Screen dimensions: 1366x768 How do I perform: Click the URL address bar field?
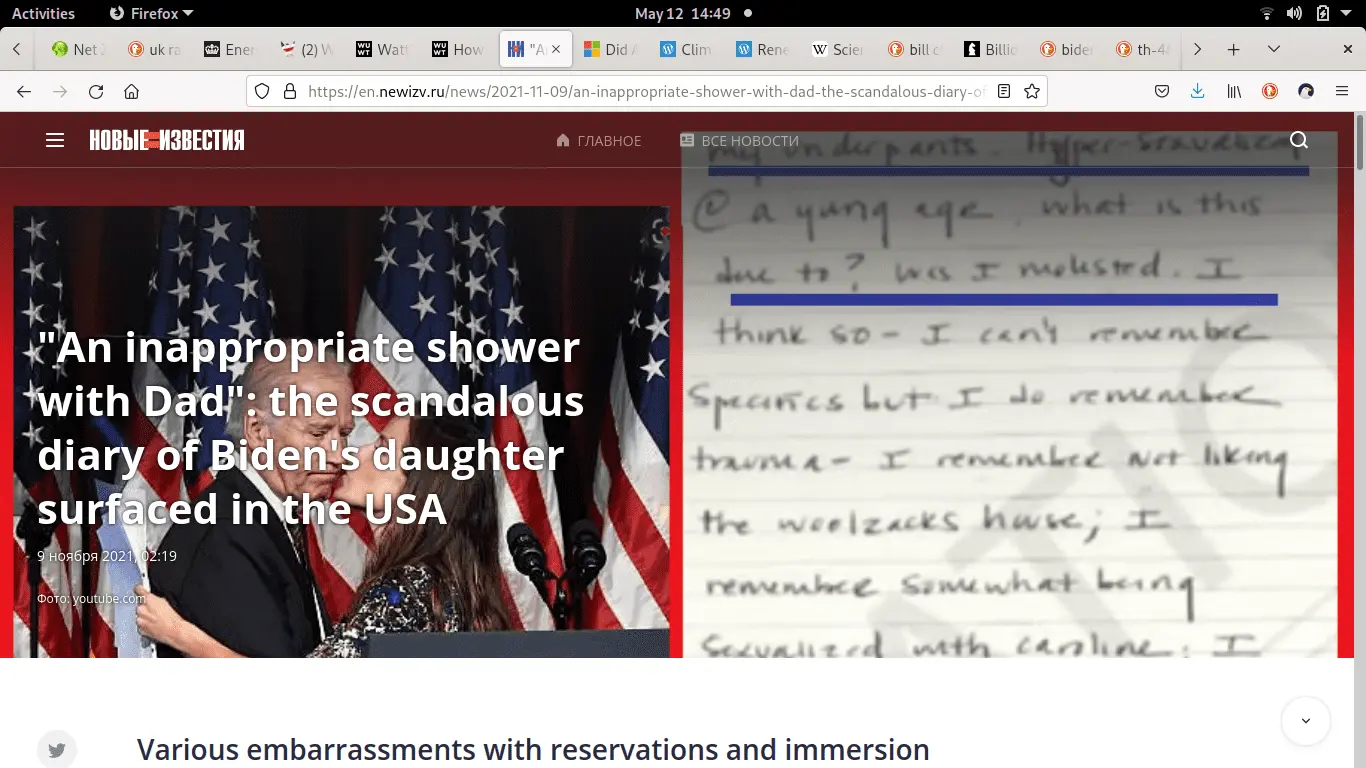click(x=640, y=91)
